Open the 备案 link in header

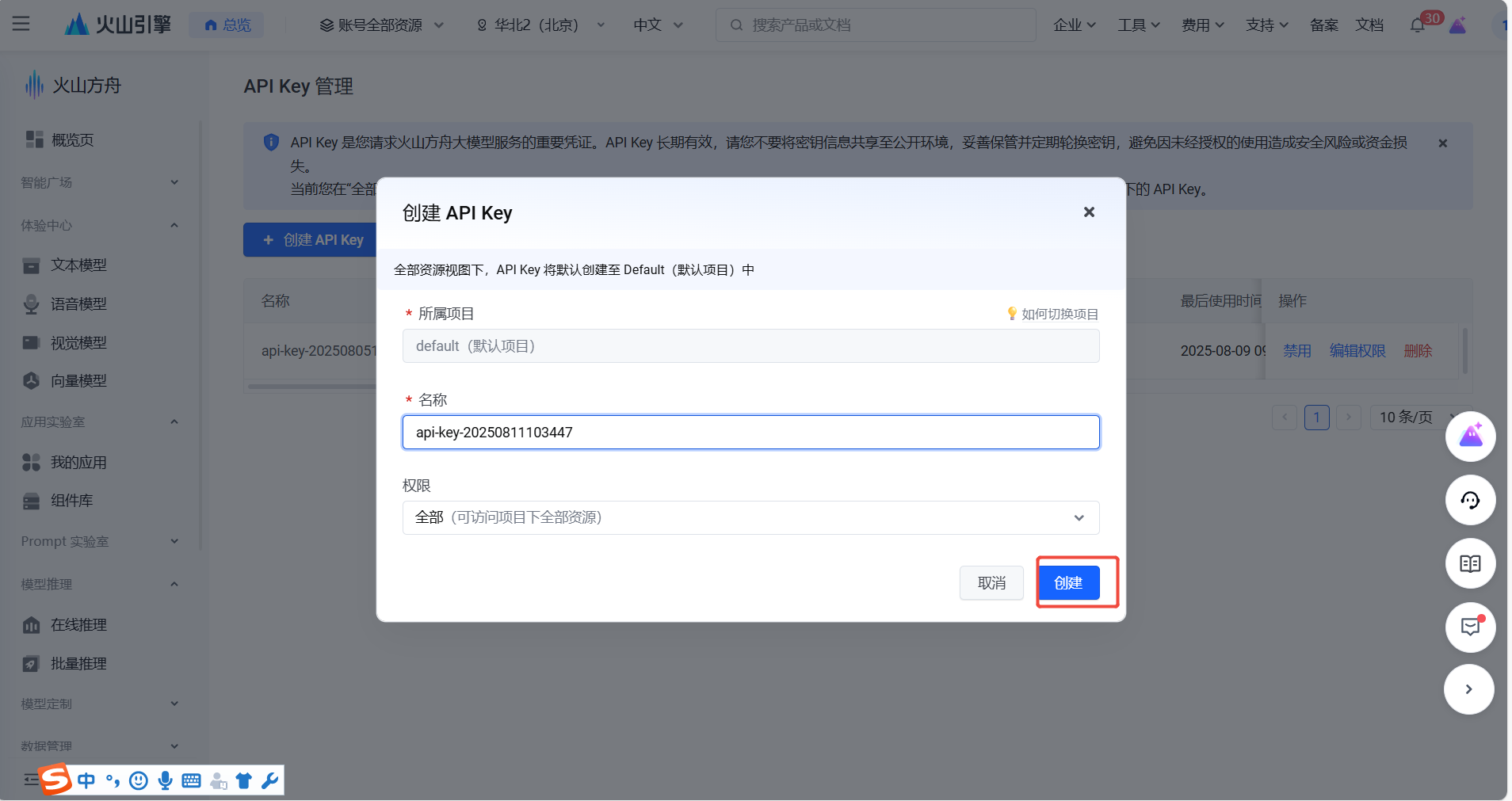click(1324, 25)
